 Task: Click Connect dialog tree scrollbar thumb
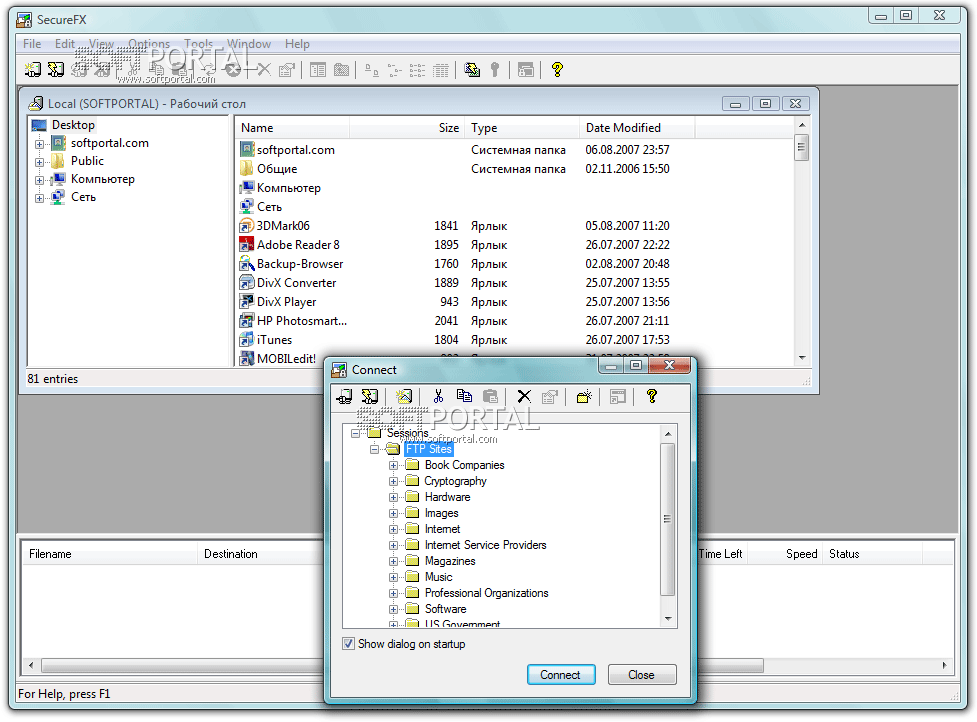point(667,520)
